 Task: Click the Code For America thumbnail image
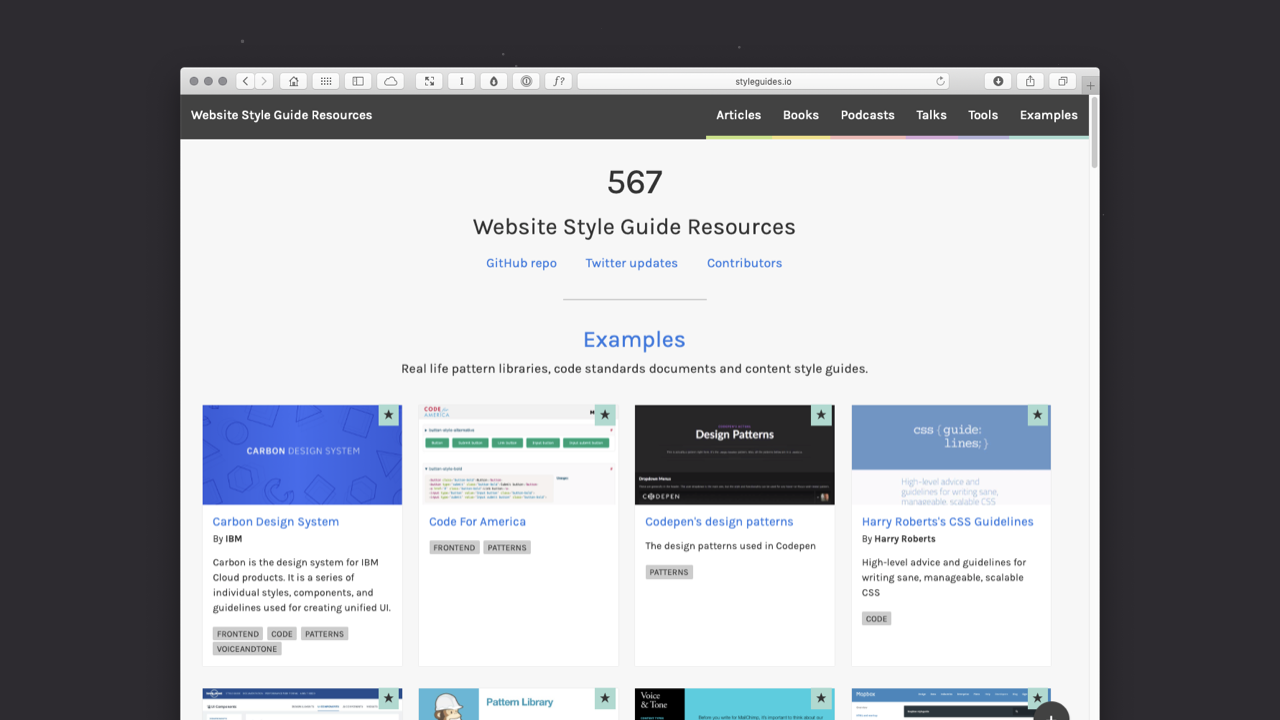pyautogui.click(x=518, y=455)
